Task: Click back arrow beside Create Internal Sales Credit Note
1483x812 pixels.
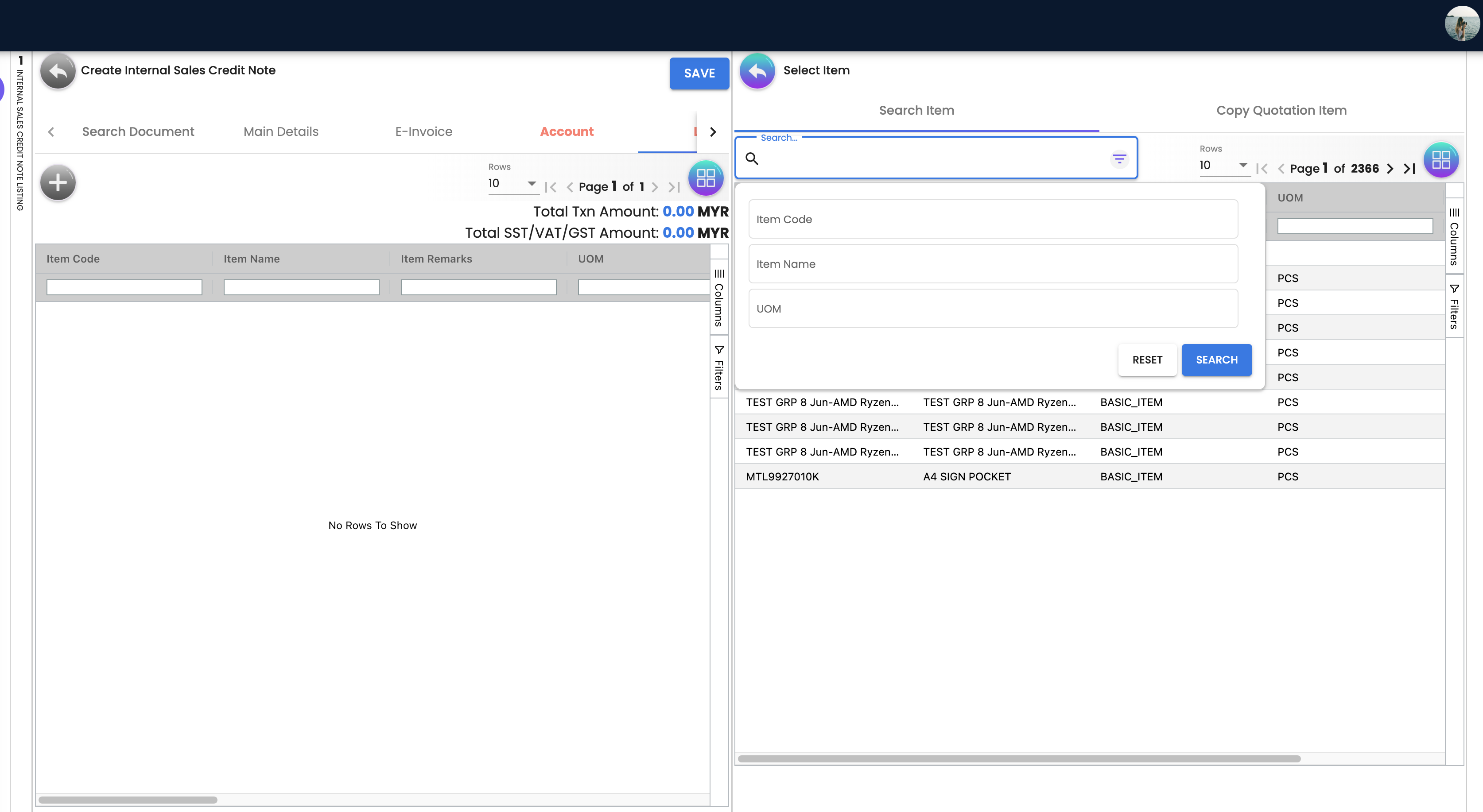Action: (x=58, y=71)
